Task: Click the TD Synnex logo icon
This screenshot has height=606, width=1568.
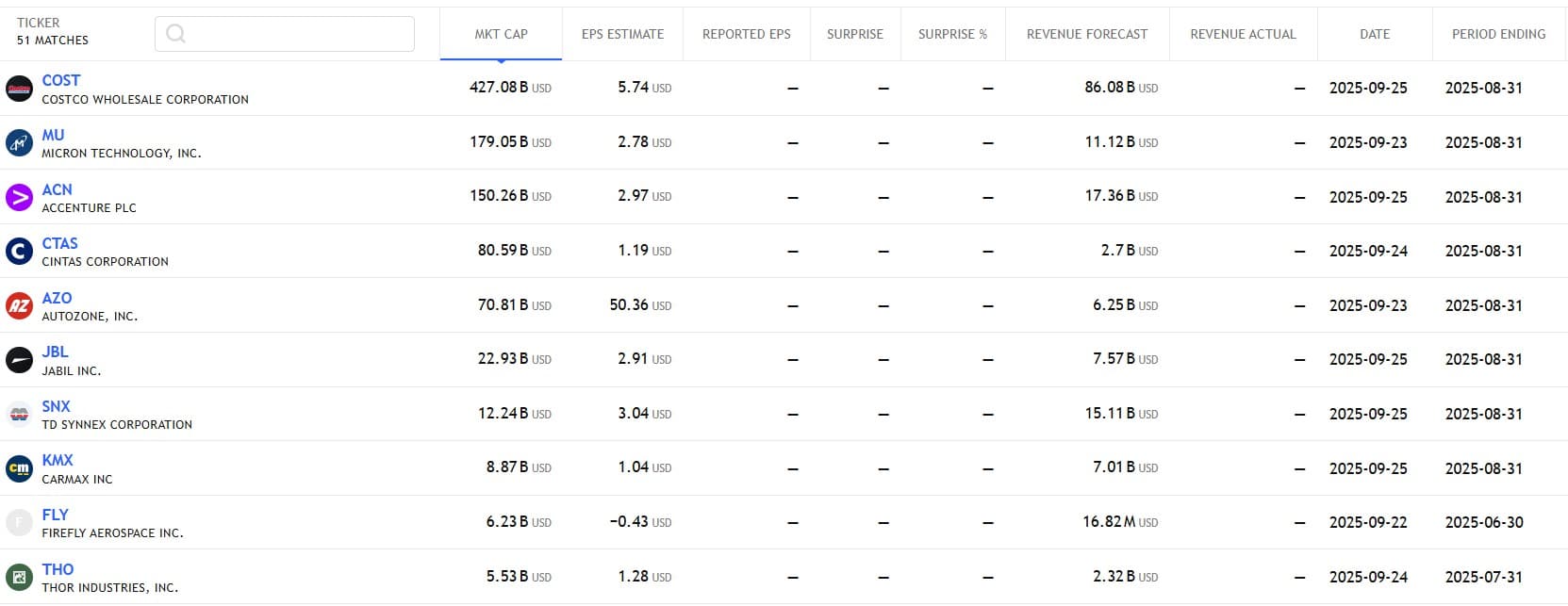Action: point(19,414)
